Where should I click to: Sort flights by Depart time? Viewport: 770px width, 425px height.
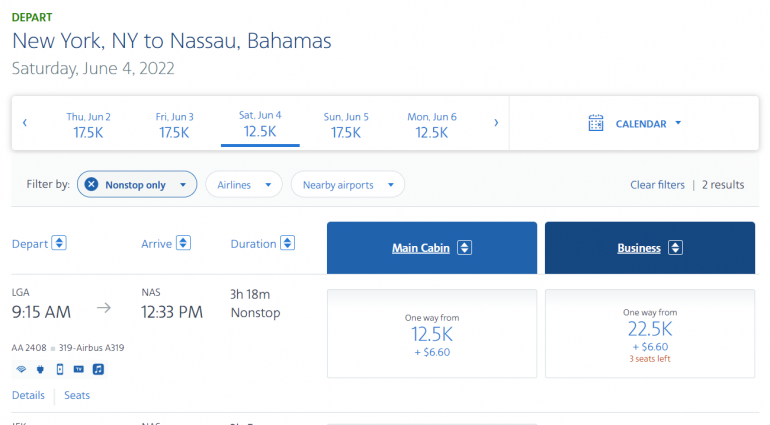point(59,244)
